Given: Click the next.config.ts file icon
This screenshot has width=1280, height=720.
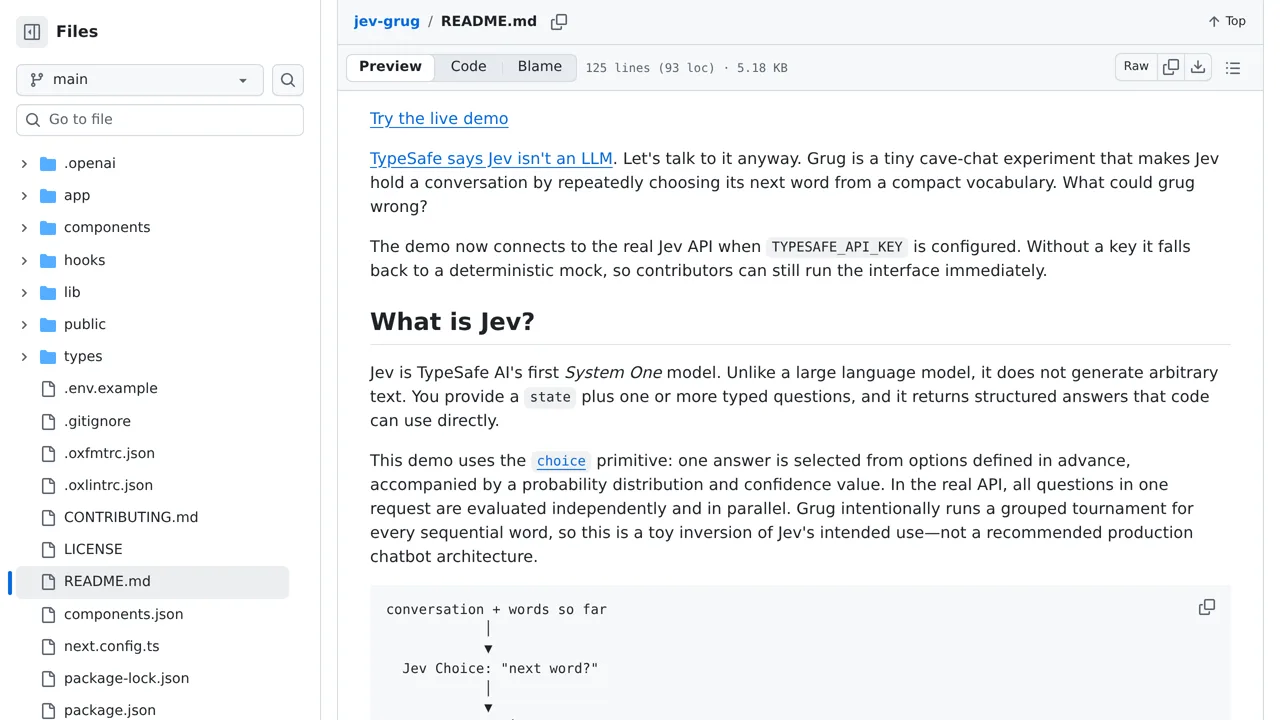Looking at the screenshot, I should click(x=48, y=646).
